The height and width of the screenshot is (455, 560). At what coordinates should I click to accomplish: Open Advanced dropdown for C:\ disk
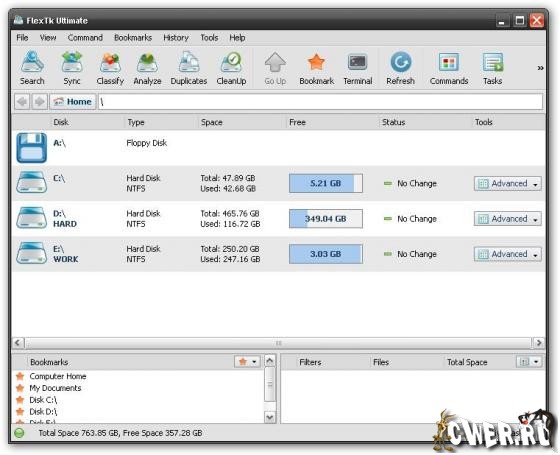(508, 184)
